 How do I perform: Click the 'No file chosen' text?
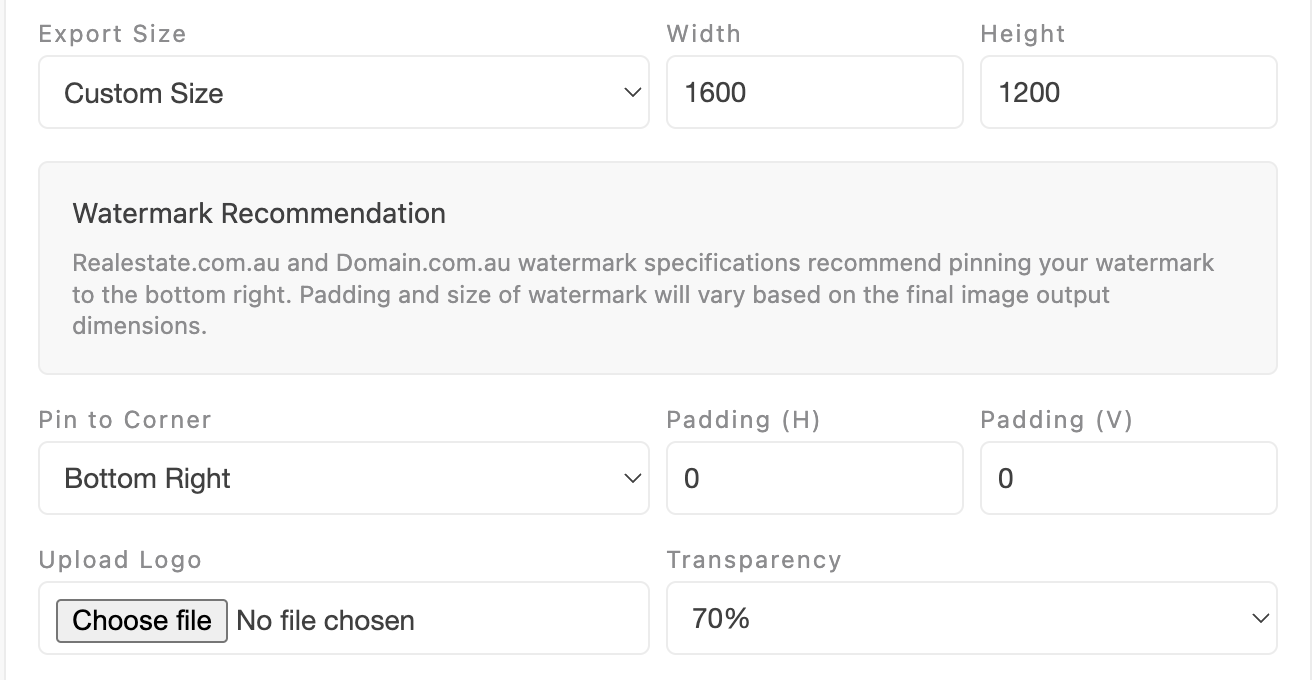tap(325, 621)
